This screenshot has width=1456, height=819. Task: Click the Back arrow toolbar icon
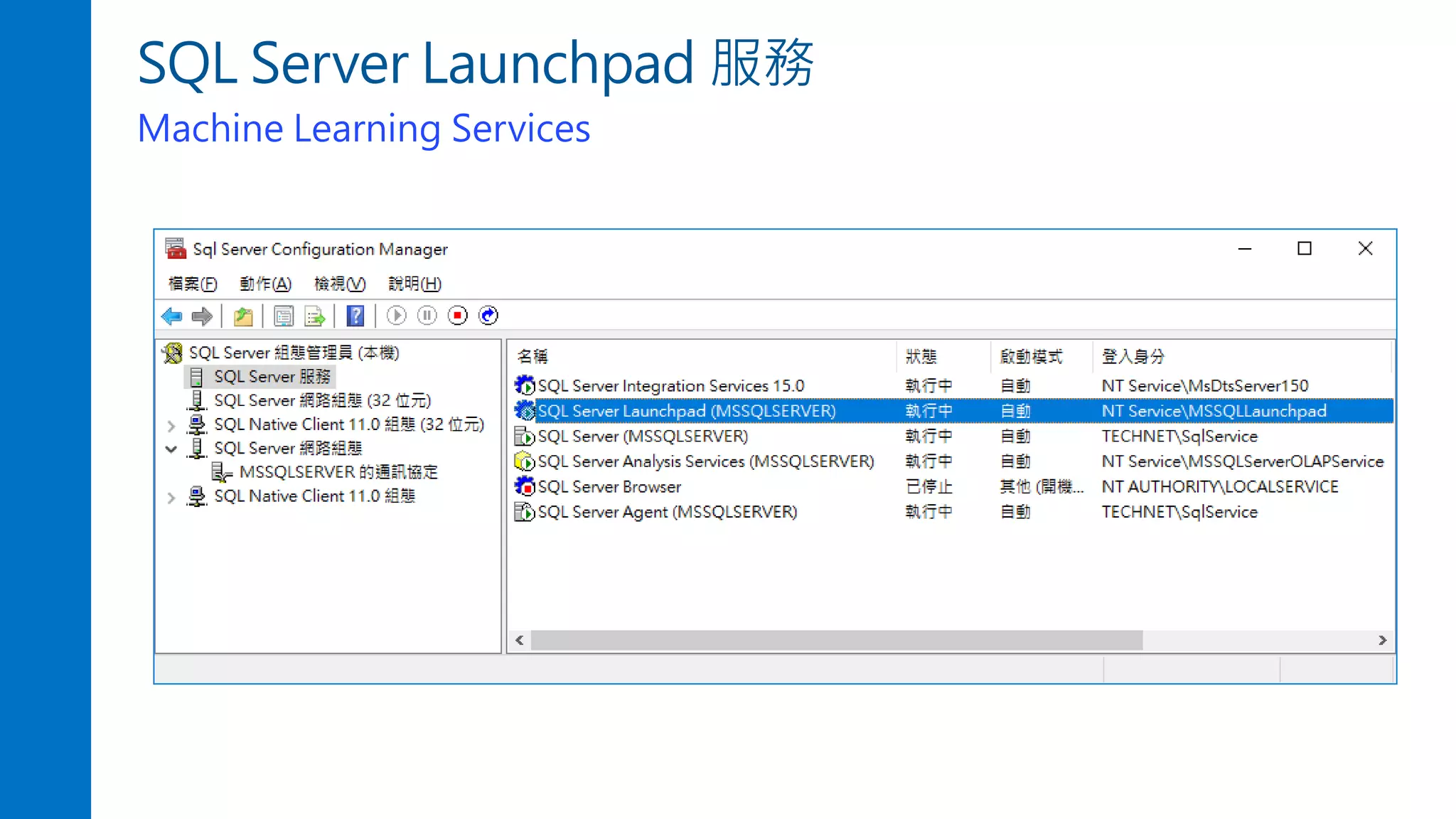(172, 316)
